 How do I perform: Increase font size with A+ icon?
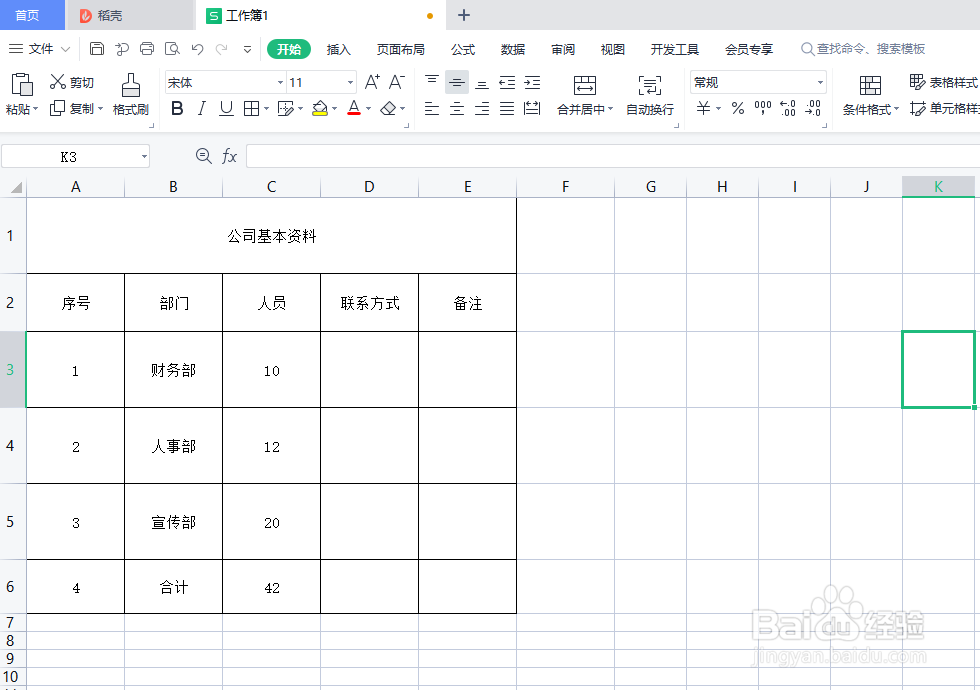[x=374, y=82]
